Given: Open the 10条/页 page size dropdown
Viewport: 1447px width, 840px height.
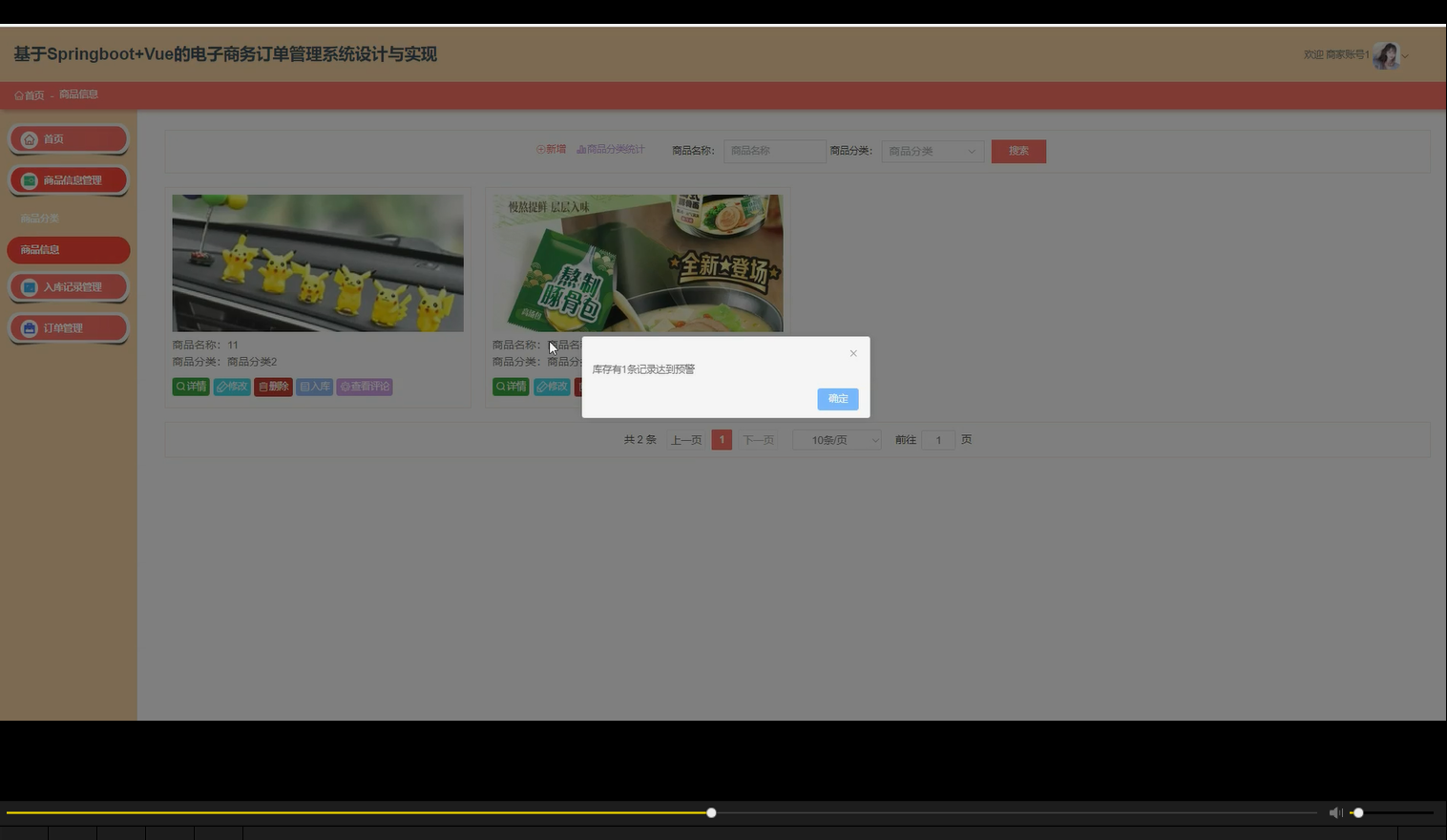Looking at the screenshot, I should [x=837, y=440].
